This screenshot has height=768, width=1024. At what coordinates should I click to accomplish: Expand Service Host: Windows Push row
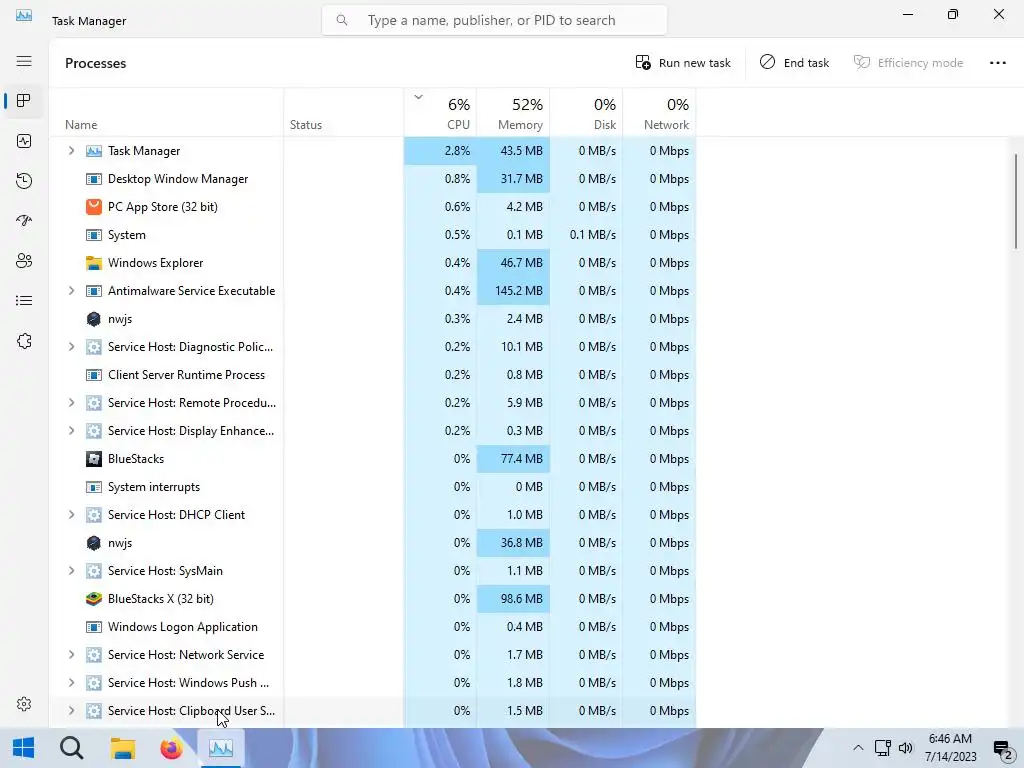coord(72,683)
